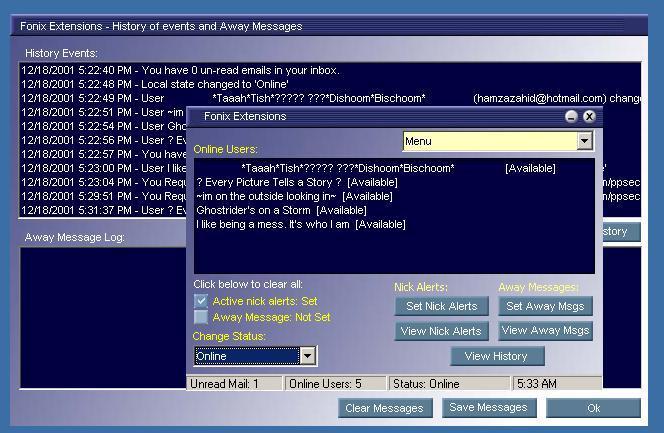Screen dimensions: 664x433
Task: Uncheck Active nick alerts checkbox
Action: click(x=201, y=301)
